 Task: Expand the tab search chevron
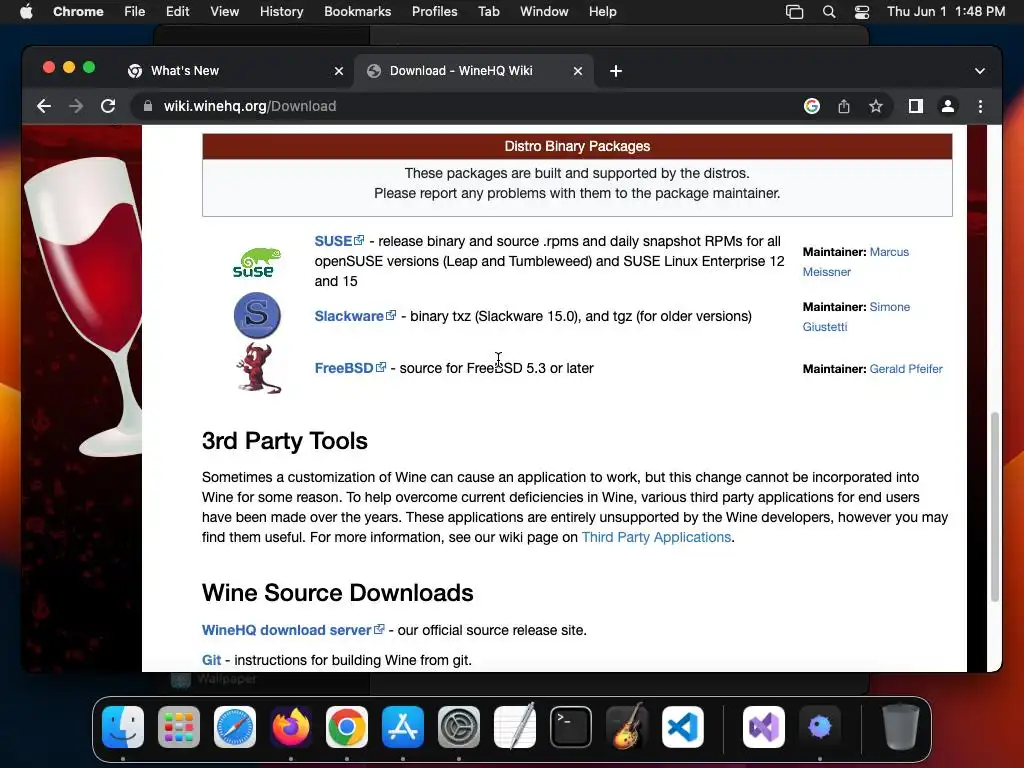(x=980, y=71)
